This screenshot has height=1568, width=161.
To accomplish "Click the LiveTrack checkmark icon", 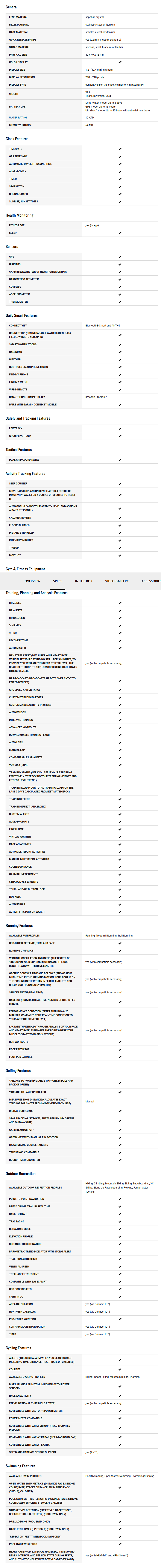I will [x=120, y=428].
